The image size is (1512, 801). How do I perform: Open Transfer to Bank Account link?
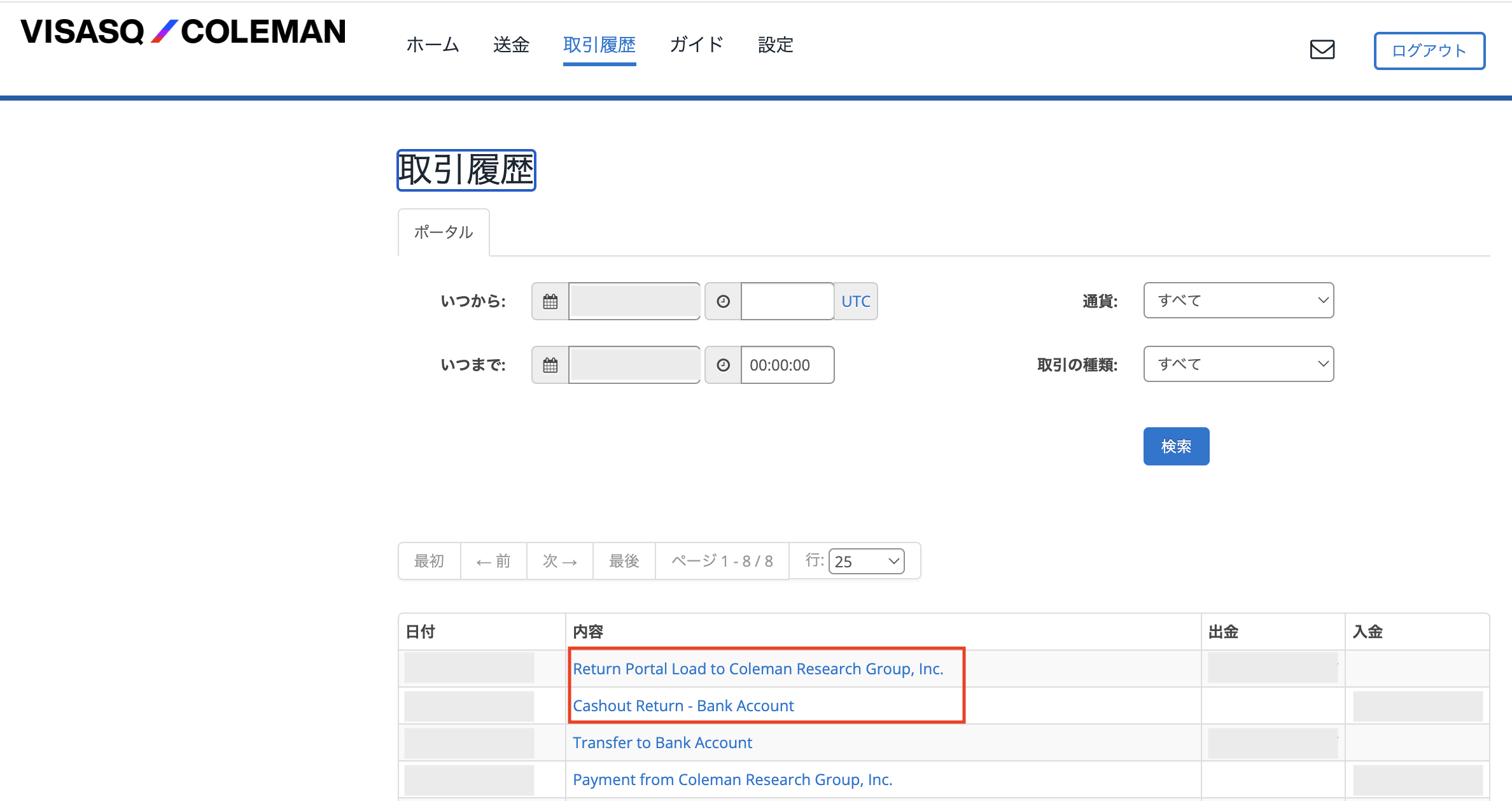pos(662,742)
